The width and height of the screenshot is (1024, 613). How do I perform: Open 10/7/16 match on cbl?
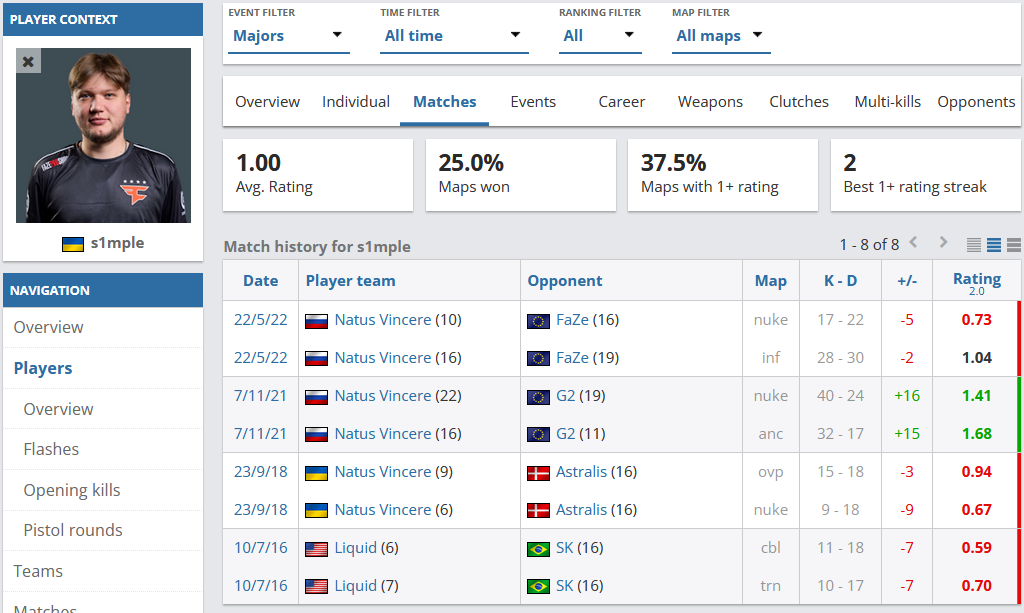point(261,547)
